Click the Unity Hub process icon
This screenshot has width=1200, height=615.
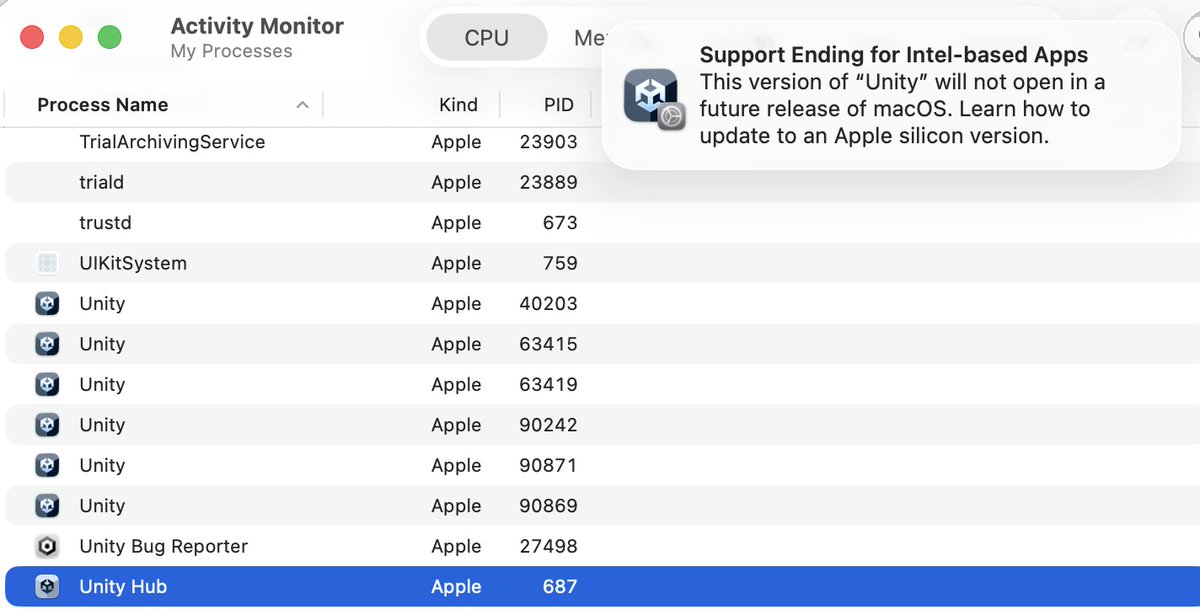47,587
